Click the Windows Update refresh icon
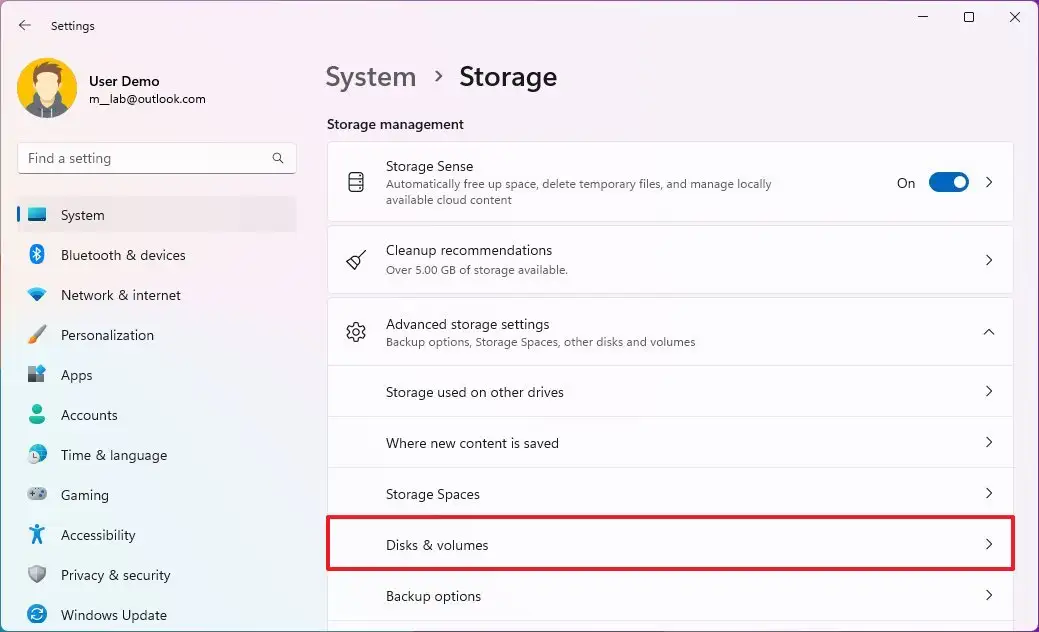Screen dimensions: 1039x632 coord(36,615)
